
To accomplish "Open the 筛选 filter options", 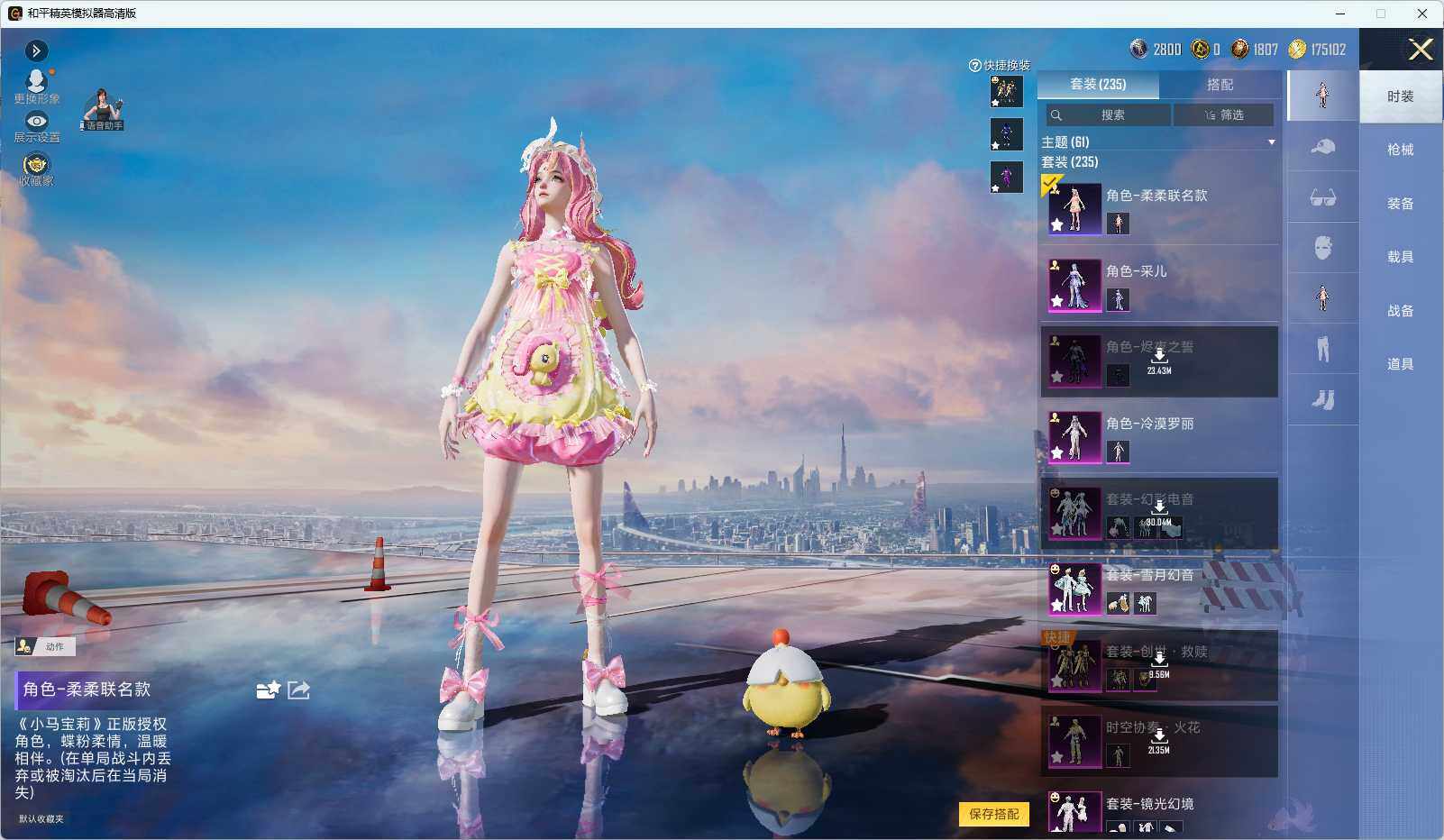I will tap(1223, 115).
